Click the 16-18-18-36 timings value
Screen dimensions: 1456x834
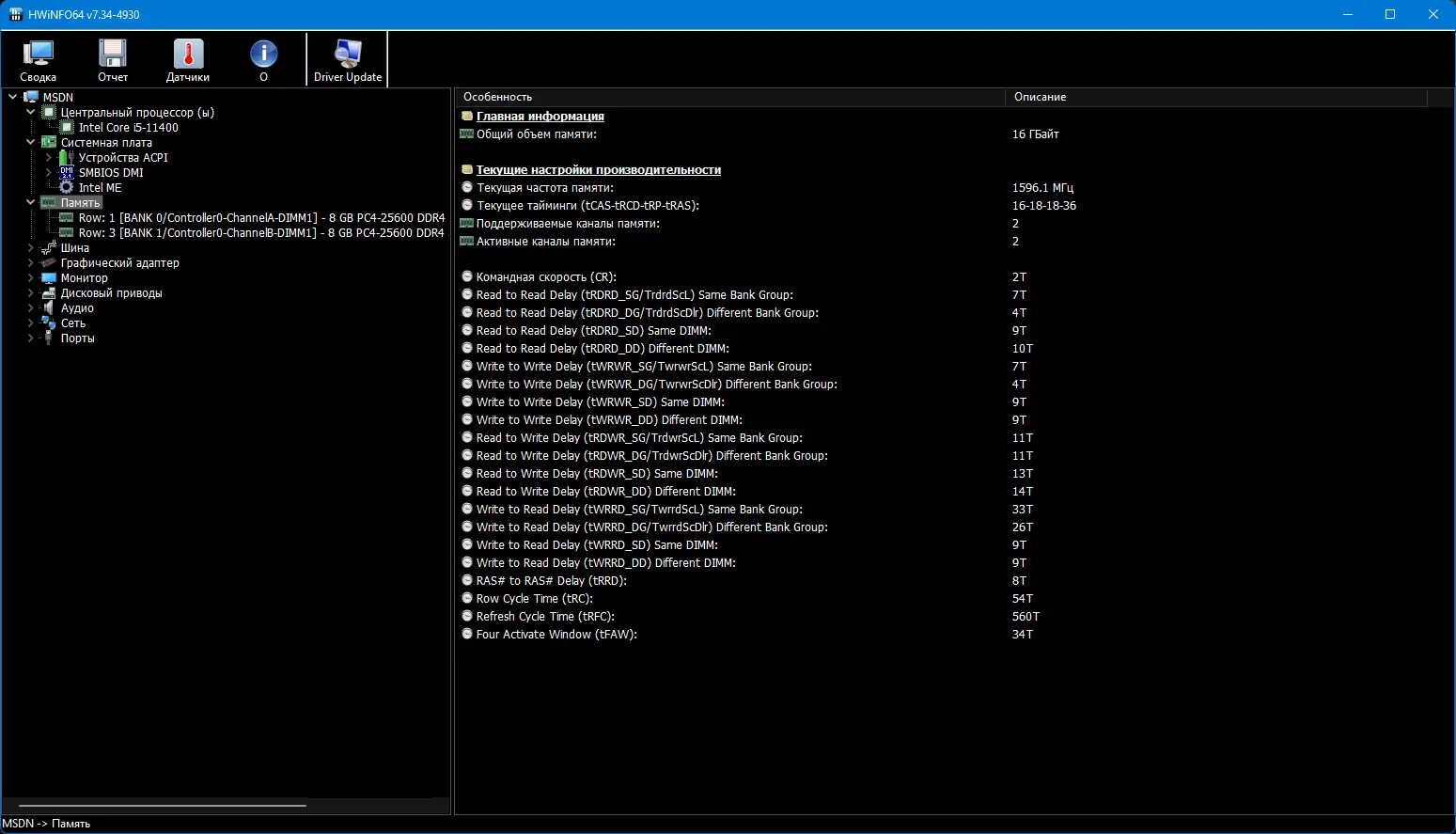(1044, 206)
